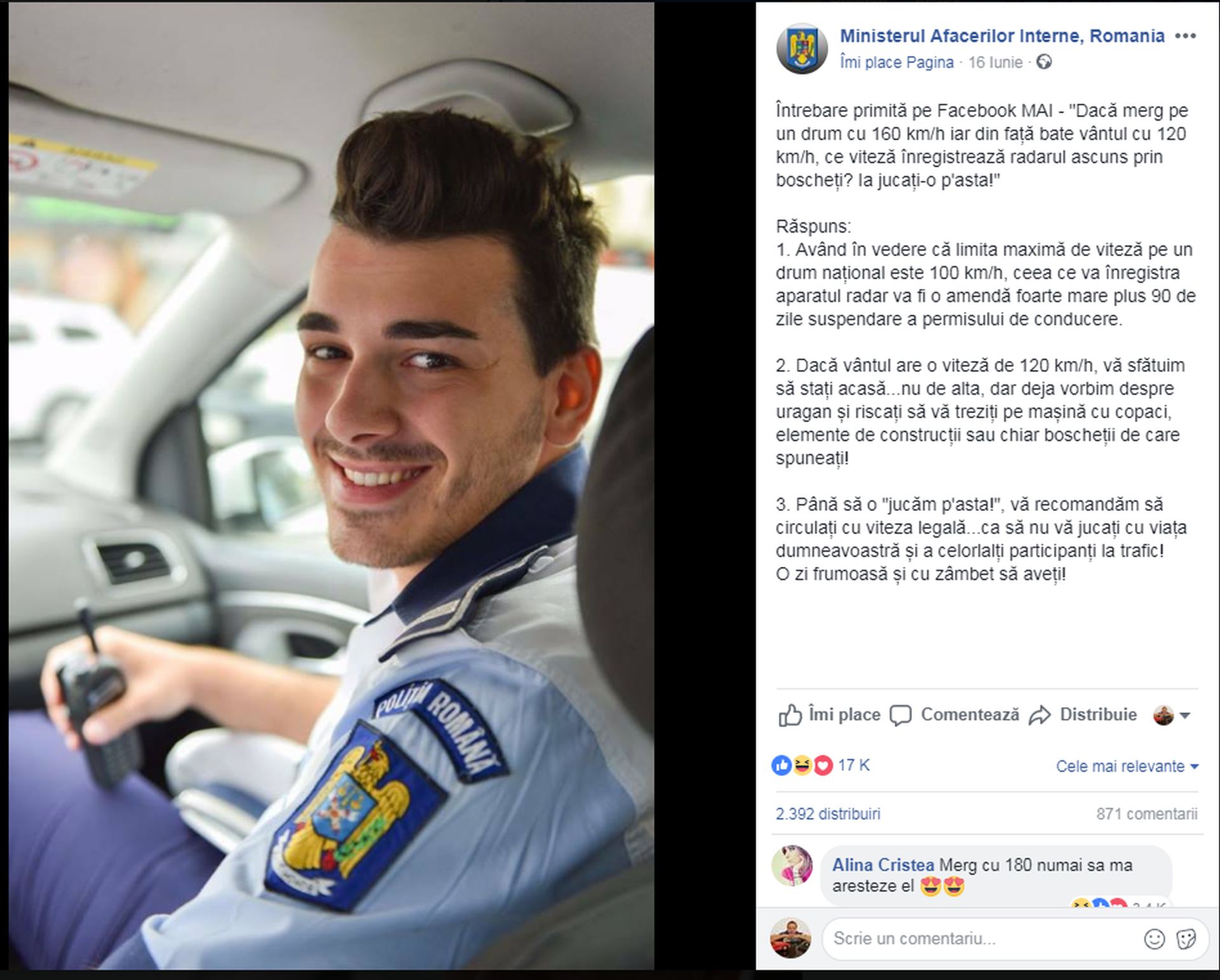The height and width of the screenshot is (980, 1220).
Task: View the 2.392 distribuiri shares list
Action: (x=828, y=814)
